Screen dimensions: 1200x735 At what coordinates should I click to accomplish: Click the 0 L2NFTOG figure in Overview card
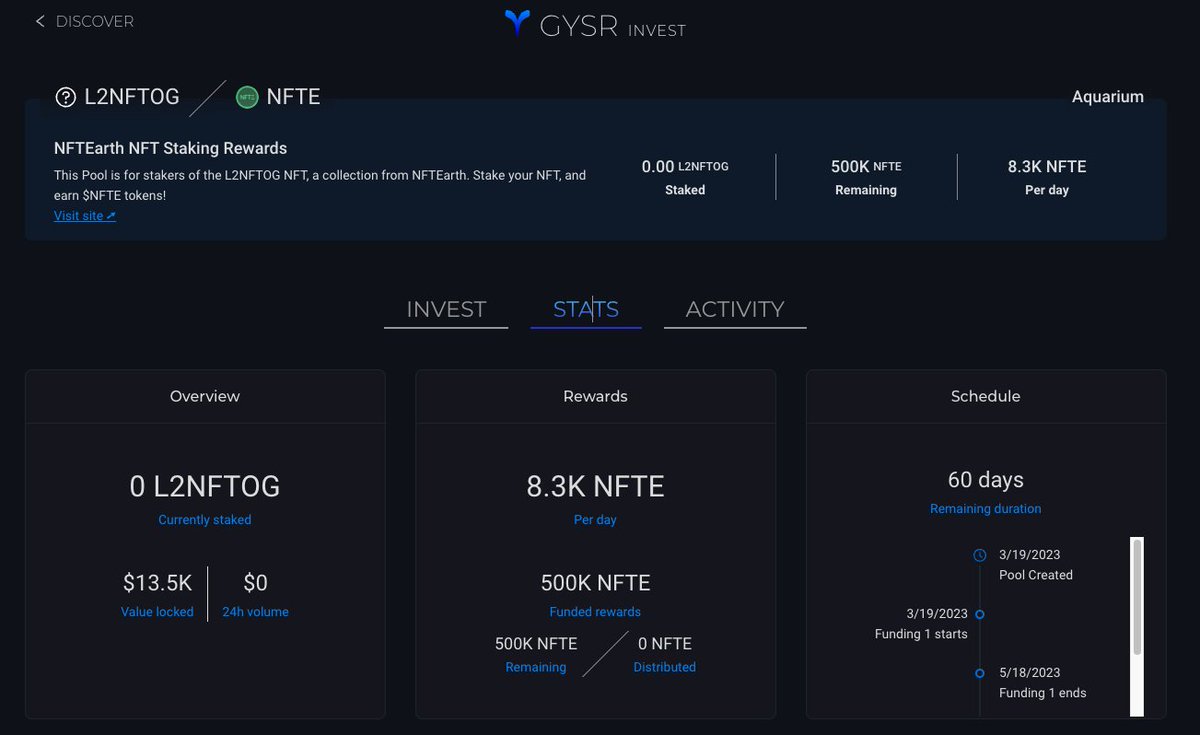pyautogui.click(x=205, y=487)
